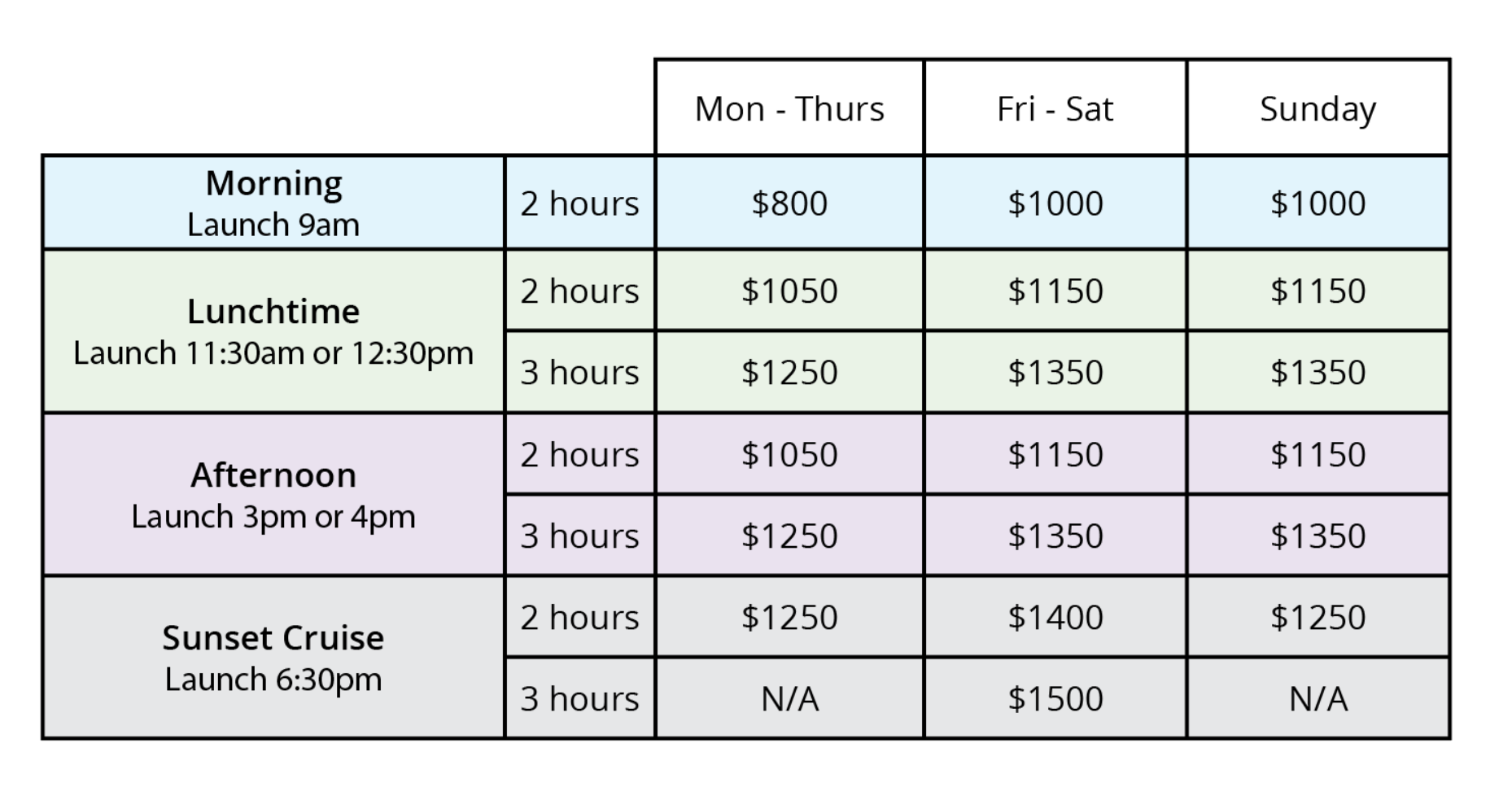The width and height of the screenshot is (1512, 796).
Task: Select the Lunchtime launch times cell
Action: [273, 331]
